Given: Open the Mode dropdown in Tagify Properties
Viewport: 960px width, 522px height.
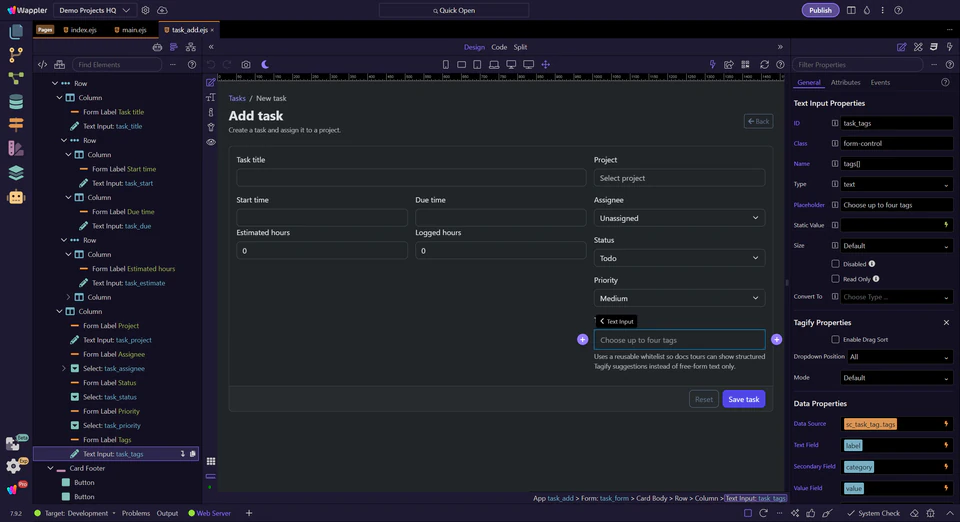Looking at the screenshot, I should tap(896, 378).
